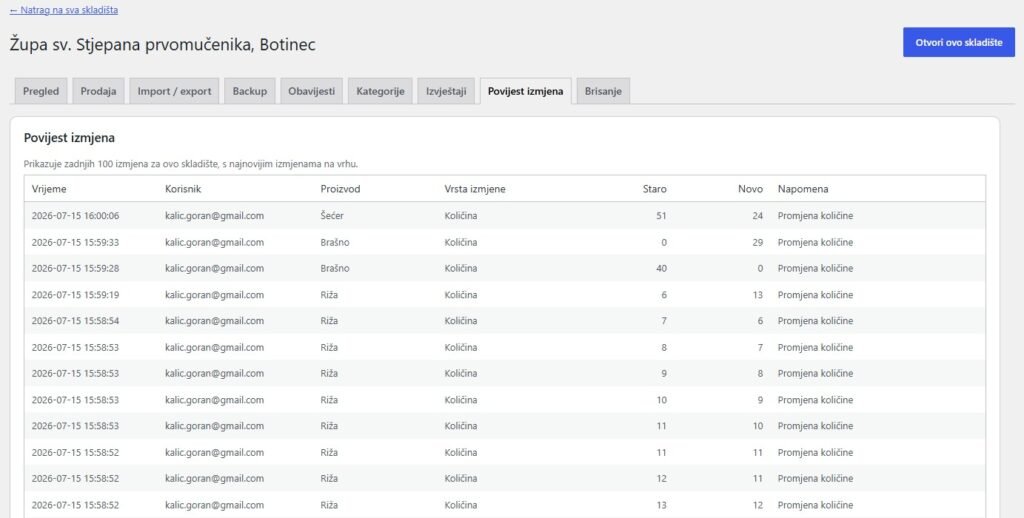Select the Backup tab

click(x=250, y=91)
